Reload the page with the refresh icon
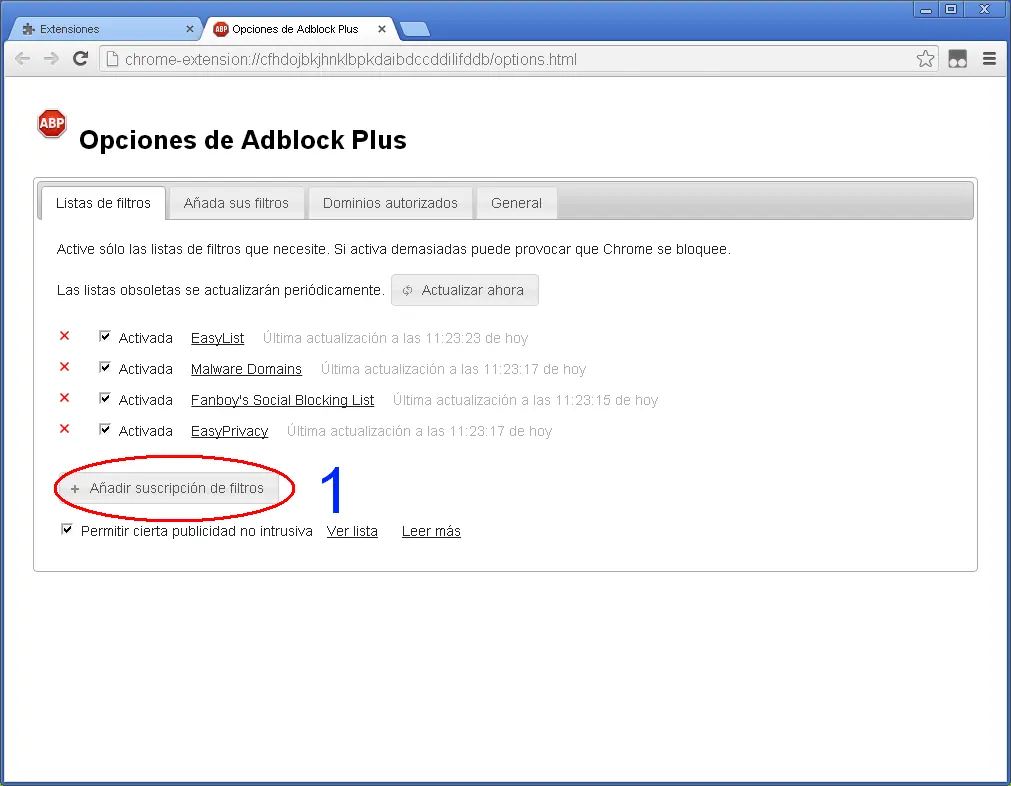The image size is (1011, 786). pos(81,59)
